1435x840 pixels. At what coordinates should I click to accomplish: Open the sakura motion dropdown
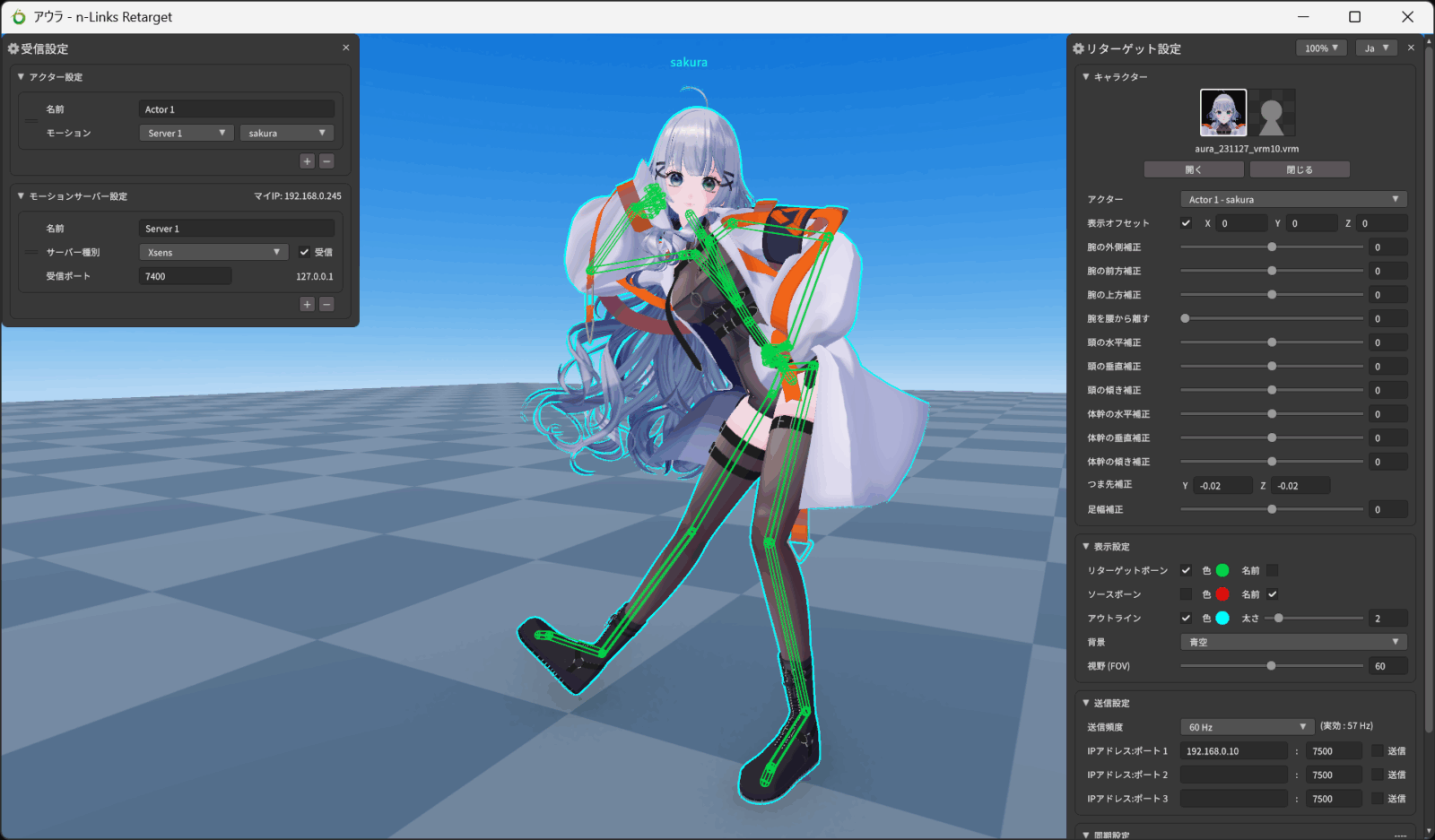[287, 133]
